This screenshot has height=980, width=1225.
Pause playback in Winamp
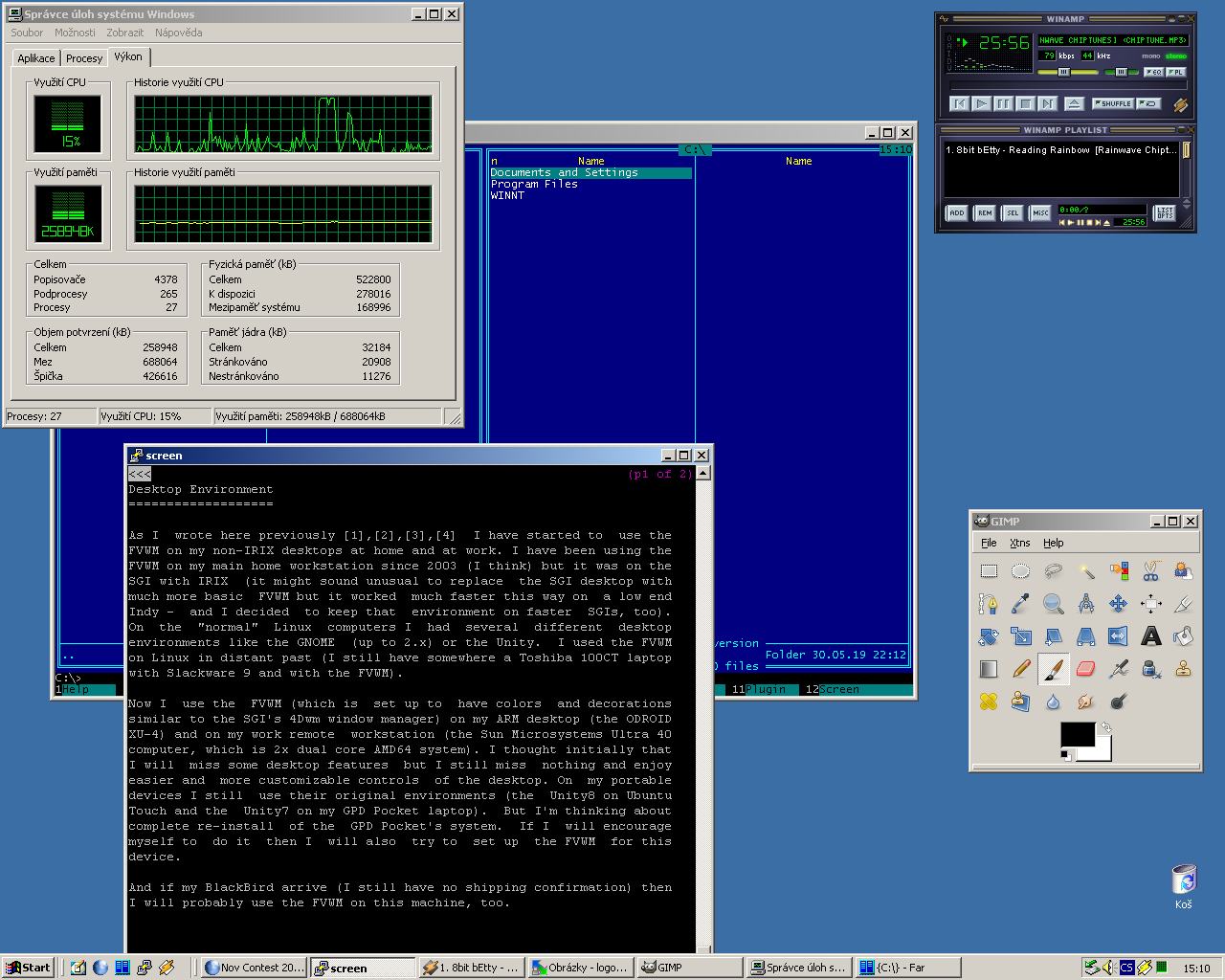coord(1003,103)
